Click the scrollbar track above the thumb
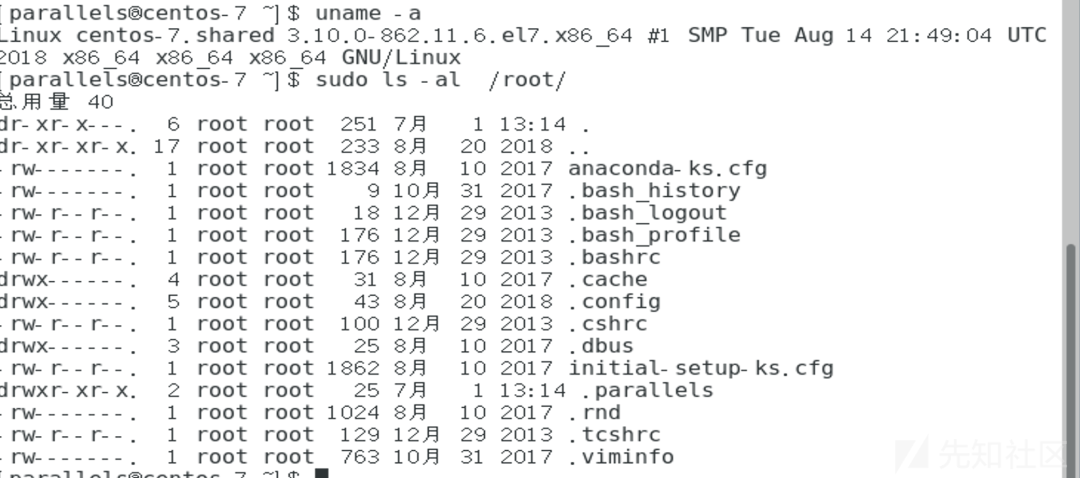Screen dimensions: 1080x478 pos(1071,121)
